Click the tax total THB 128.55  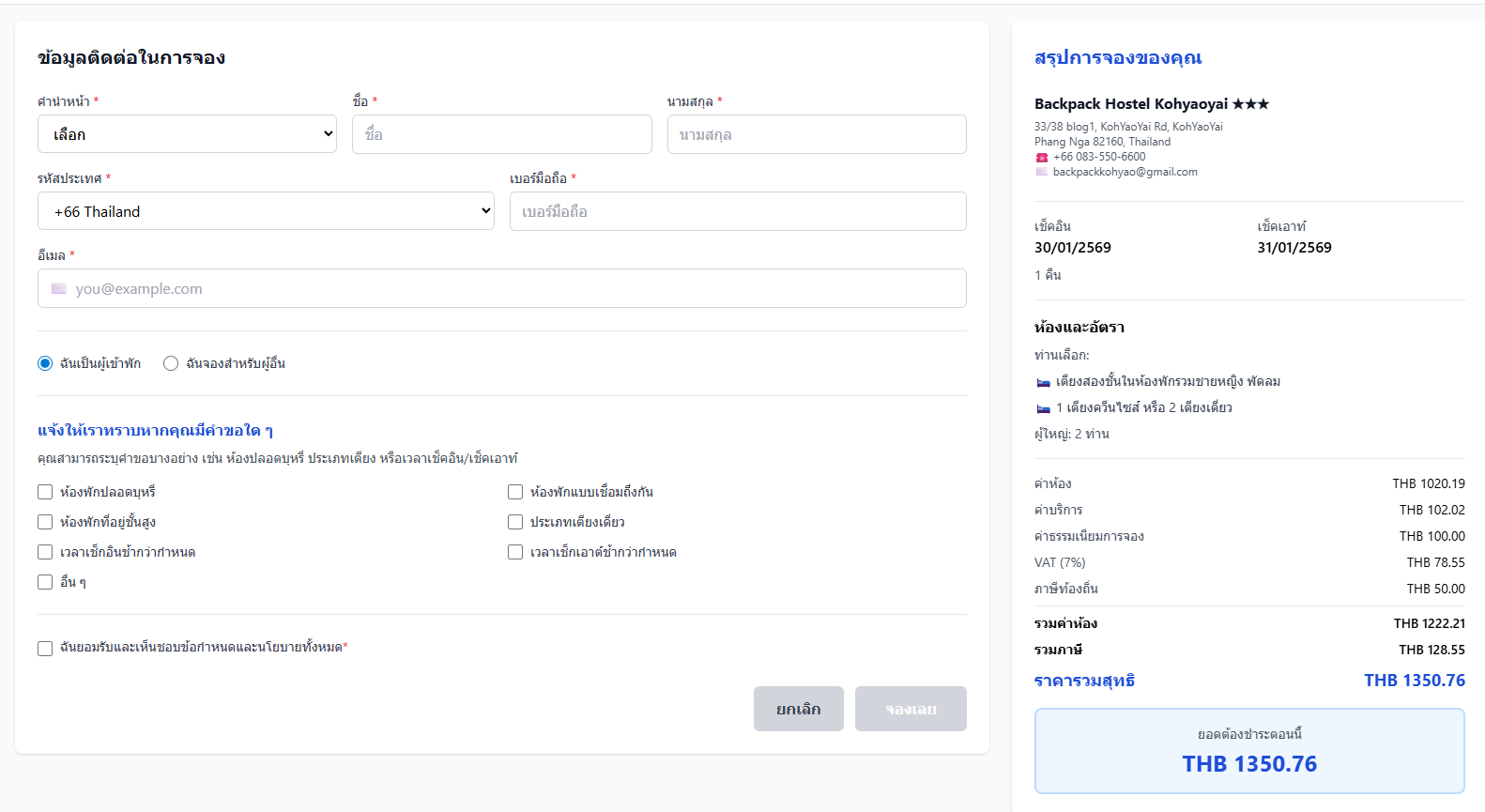pyautogui.click(x=1432, y=650)
